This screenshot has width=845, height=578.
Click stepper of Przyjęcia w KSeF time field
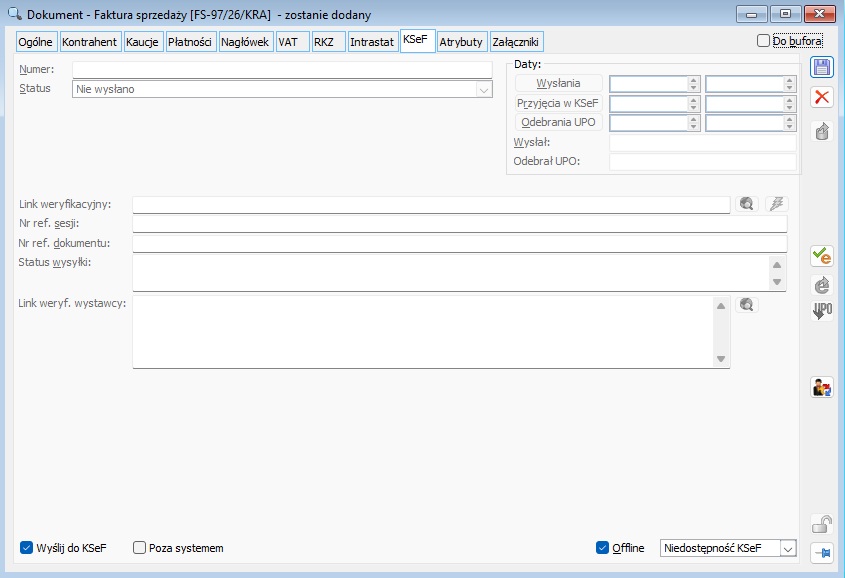[x=789, y=103]
